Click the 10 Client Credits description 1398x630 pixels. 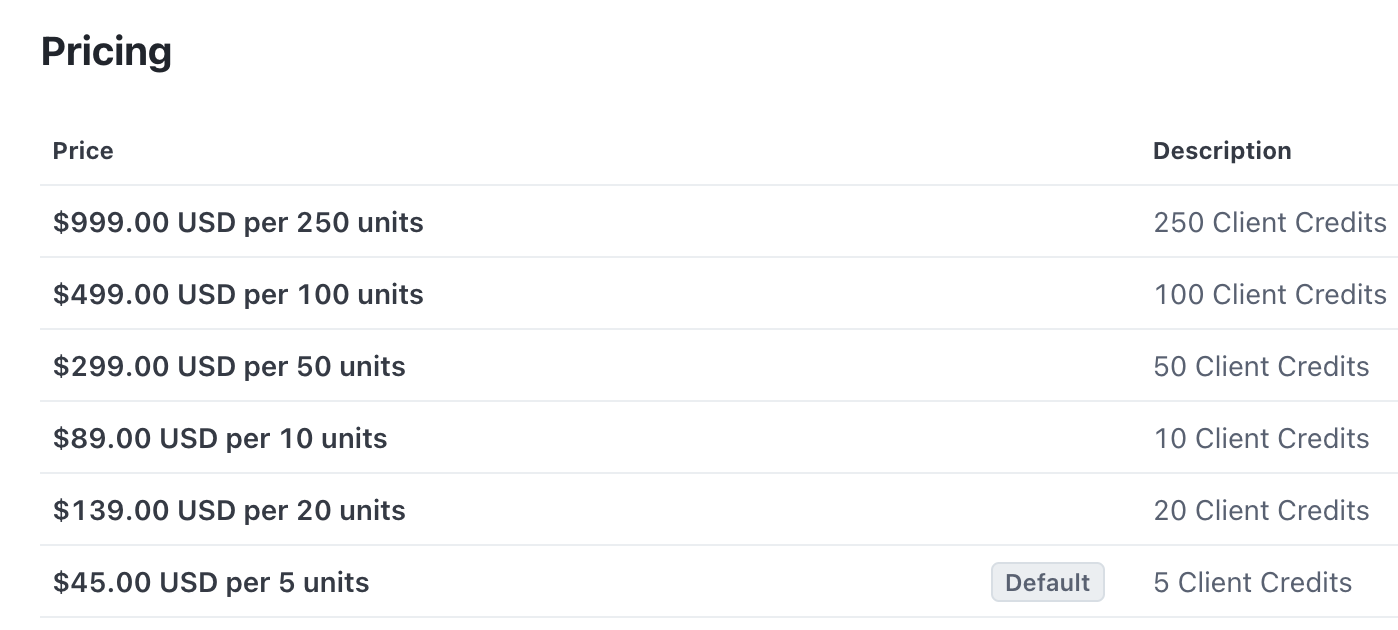[1261, 438]
